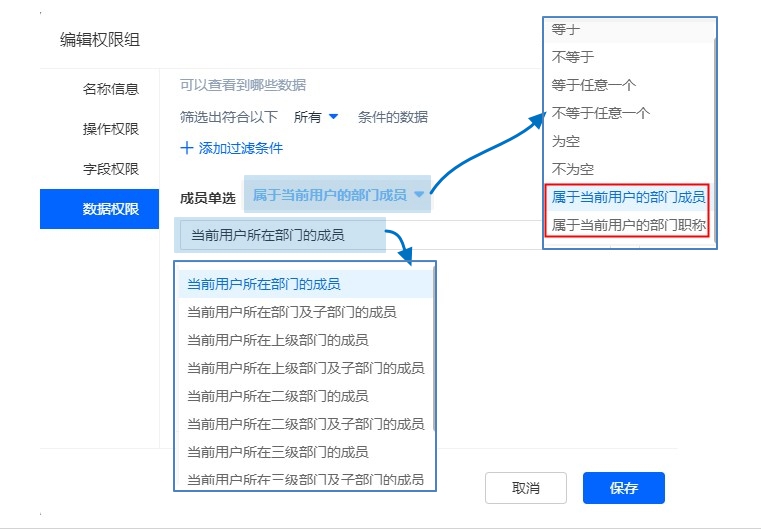Pick 当前用户所在二级部门的成员 option
Image resolution: width=761 pixels, height=530 pixels.
[x=278, y=396]
